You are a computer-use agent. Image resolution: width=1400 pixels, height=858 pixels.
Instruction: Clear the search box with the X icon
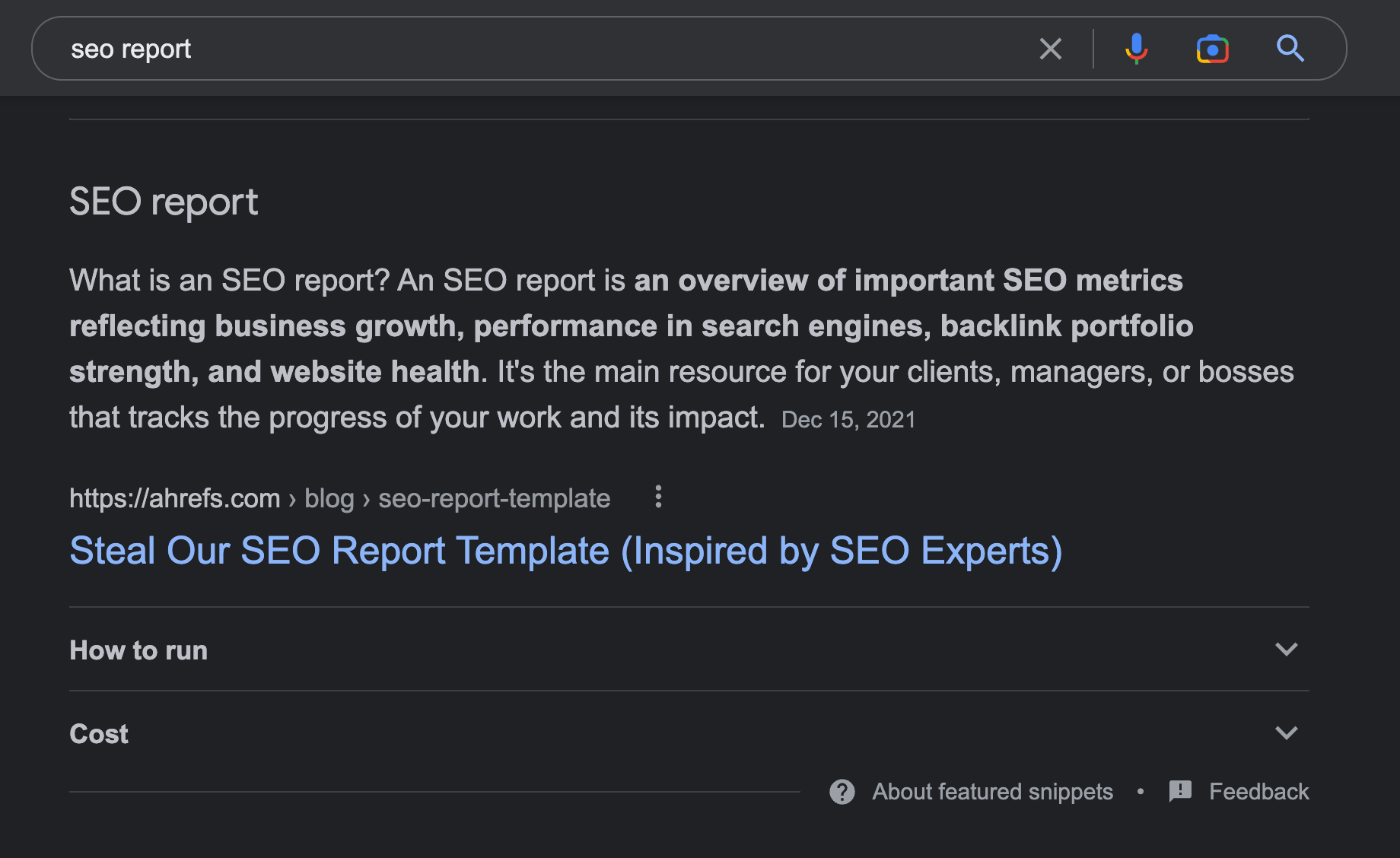[1050, 49]
